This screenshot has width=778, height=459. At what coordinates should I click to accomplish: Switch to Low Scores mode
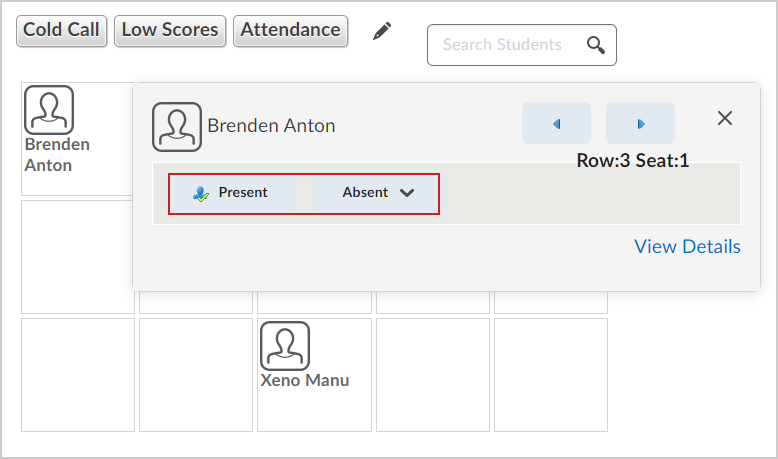170,31
